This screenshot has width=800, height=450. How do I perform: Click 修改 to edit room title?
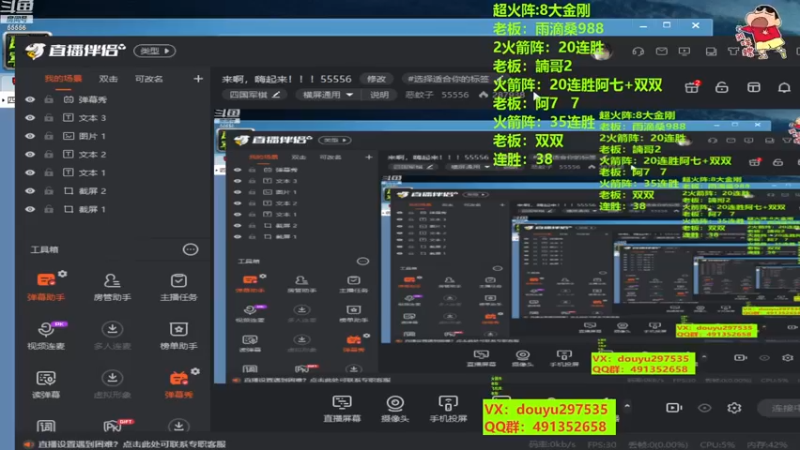point(377,79)
